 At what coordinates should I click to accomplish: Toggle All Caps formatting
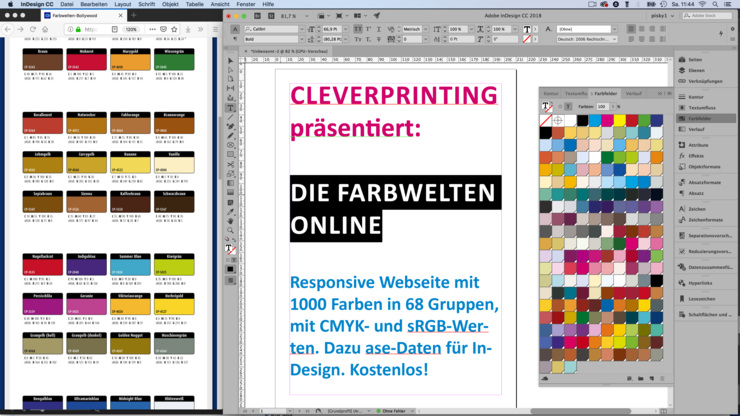tap(358, 29)
